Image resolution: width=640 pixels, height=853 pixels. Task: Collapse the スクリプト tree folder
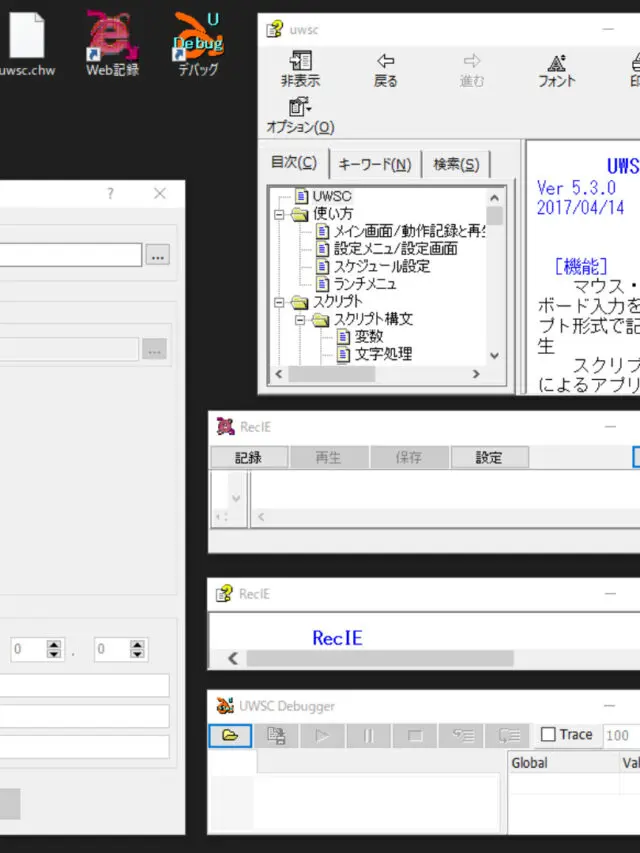(x=279, y=302)
